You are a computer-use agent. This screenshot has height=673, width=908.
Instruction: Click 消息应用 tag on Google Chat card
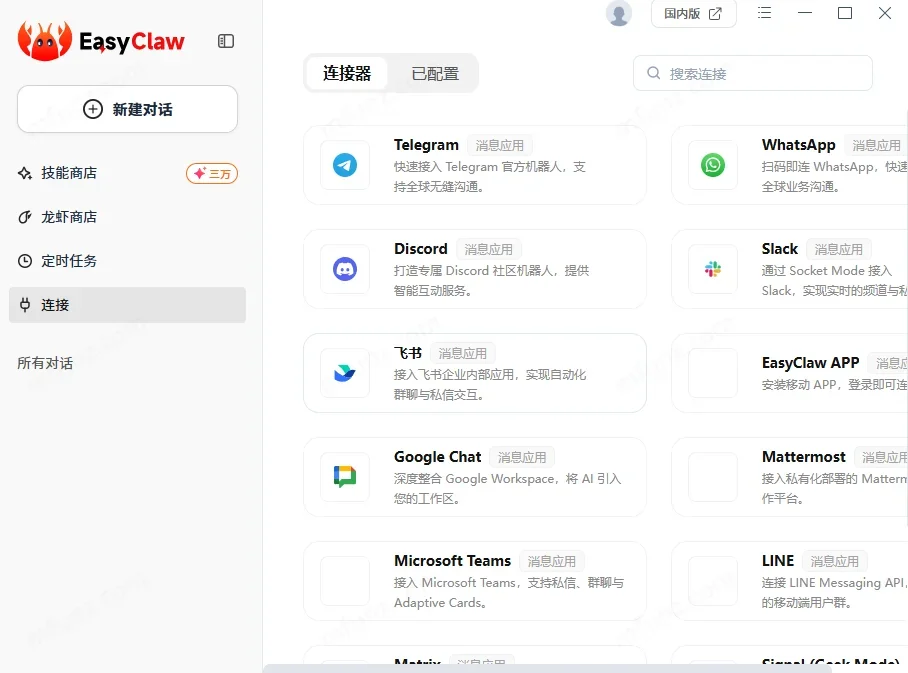(522, 458)
